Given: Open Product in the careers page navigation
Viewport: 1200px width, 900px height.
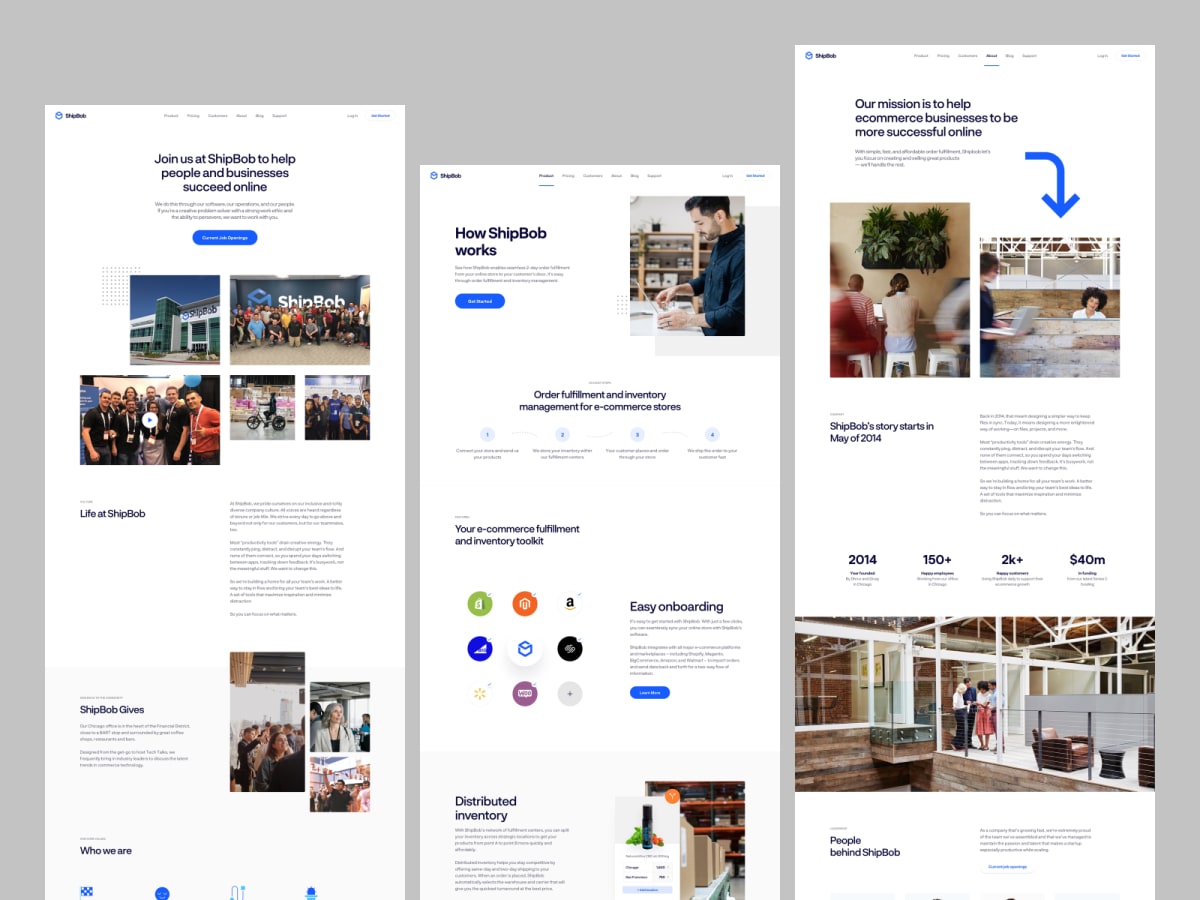Looking at the screenshot, I should point(171,116).
